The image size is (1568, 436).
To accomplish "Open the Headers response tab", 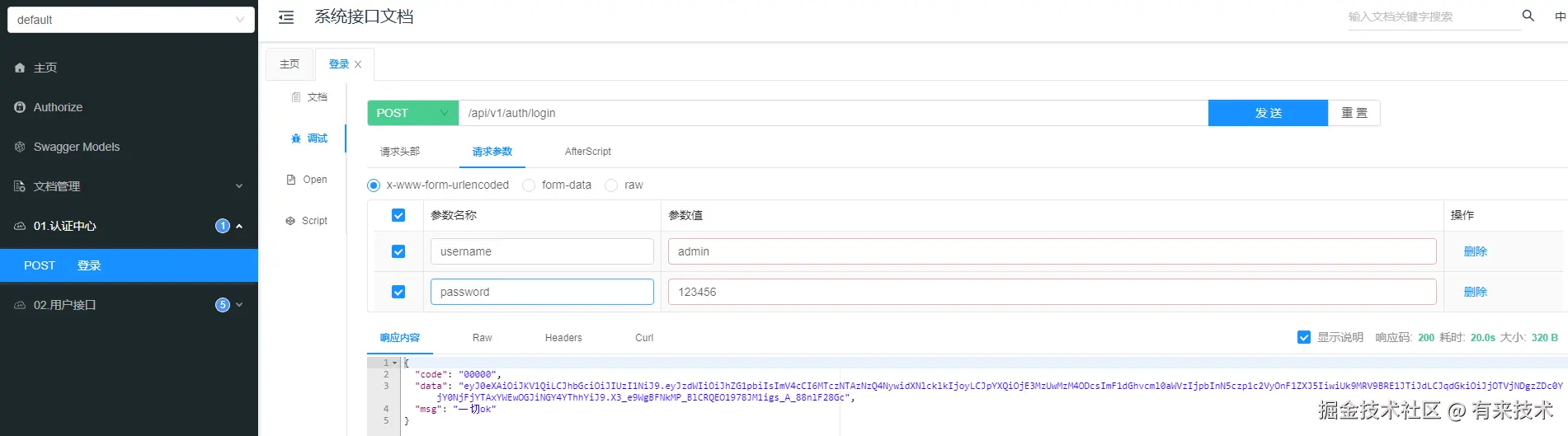I will click(x=563, y=338).
